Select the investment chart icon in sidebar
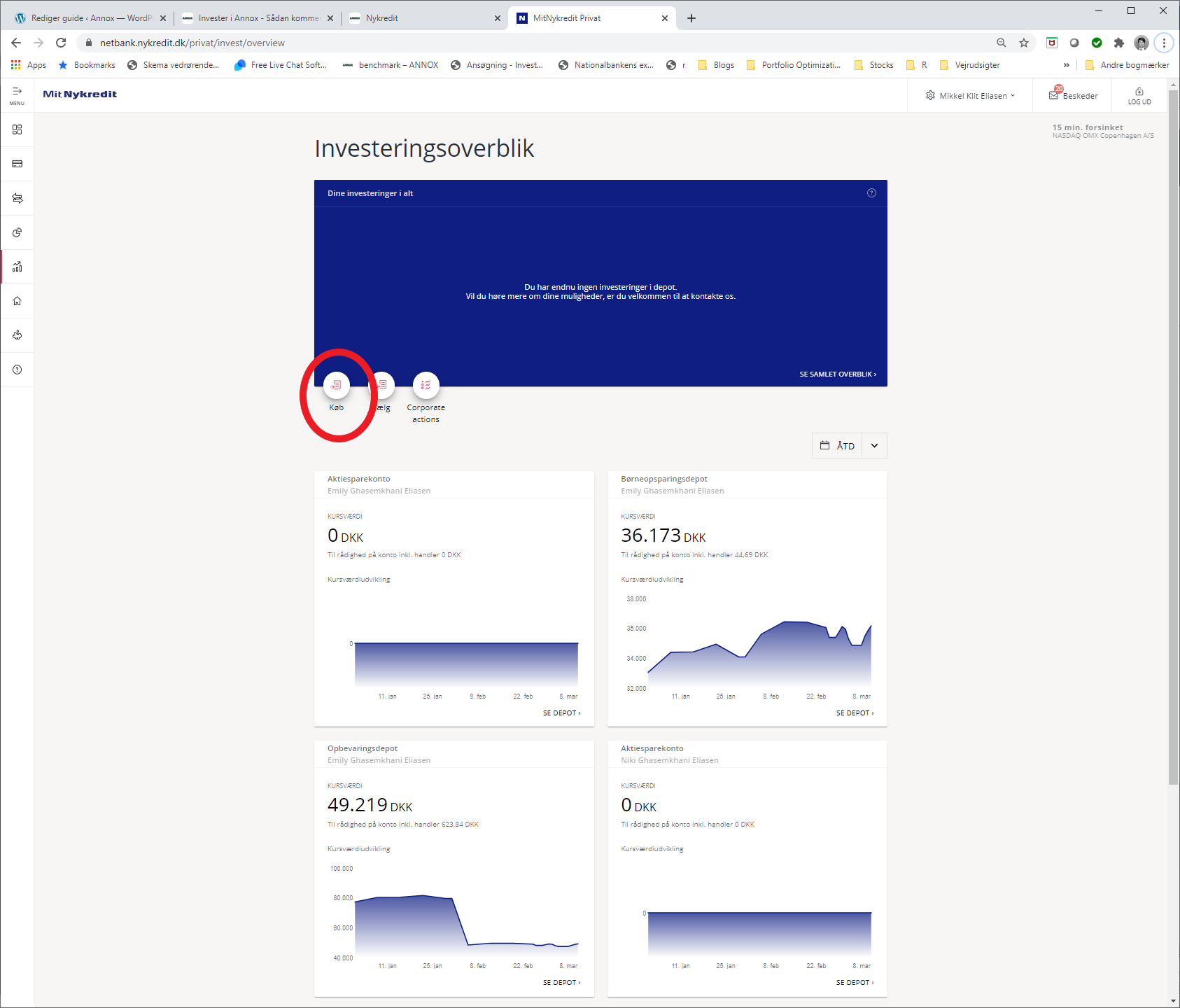The image size is (1180, 1008). point(17,267)
